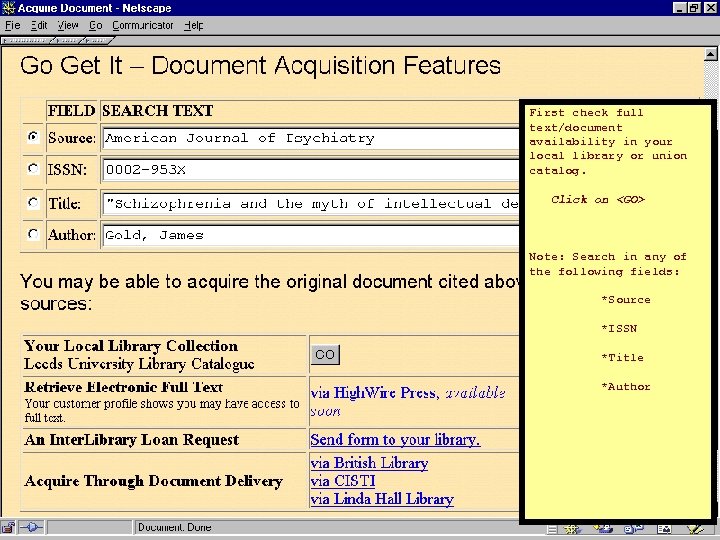Click Send form to your library link
Image resolution: width=720 pixels, height=540 pixels.
point(395,439)
